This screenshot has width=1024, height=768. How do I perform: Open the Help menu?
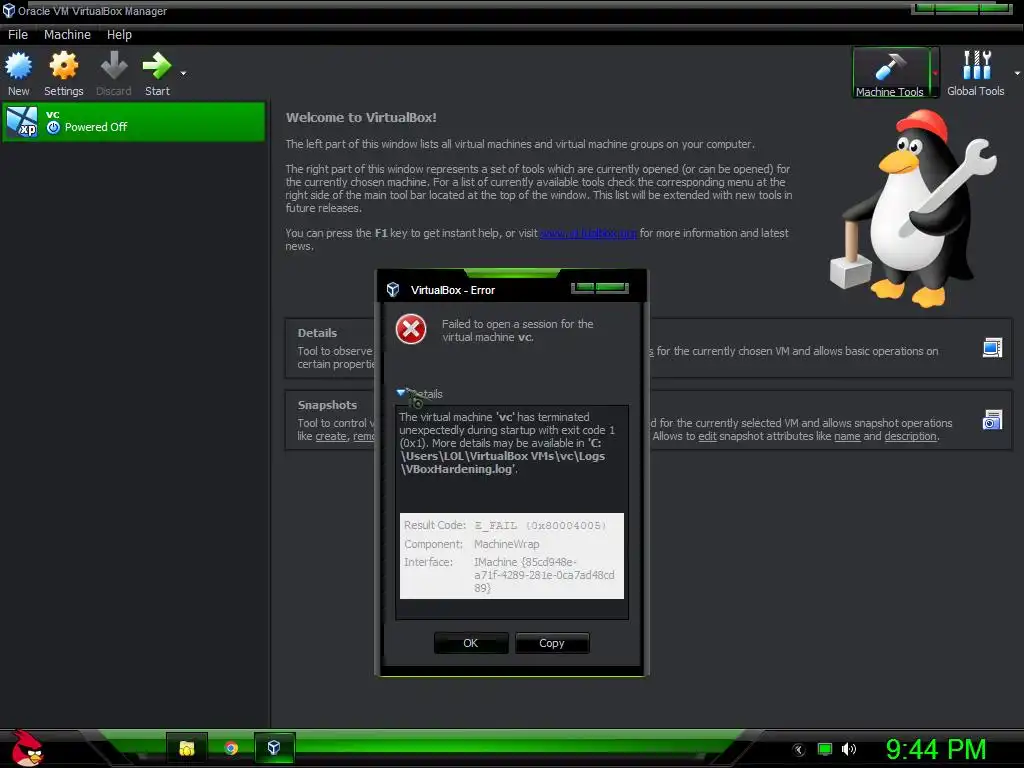(119, 35)
